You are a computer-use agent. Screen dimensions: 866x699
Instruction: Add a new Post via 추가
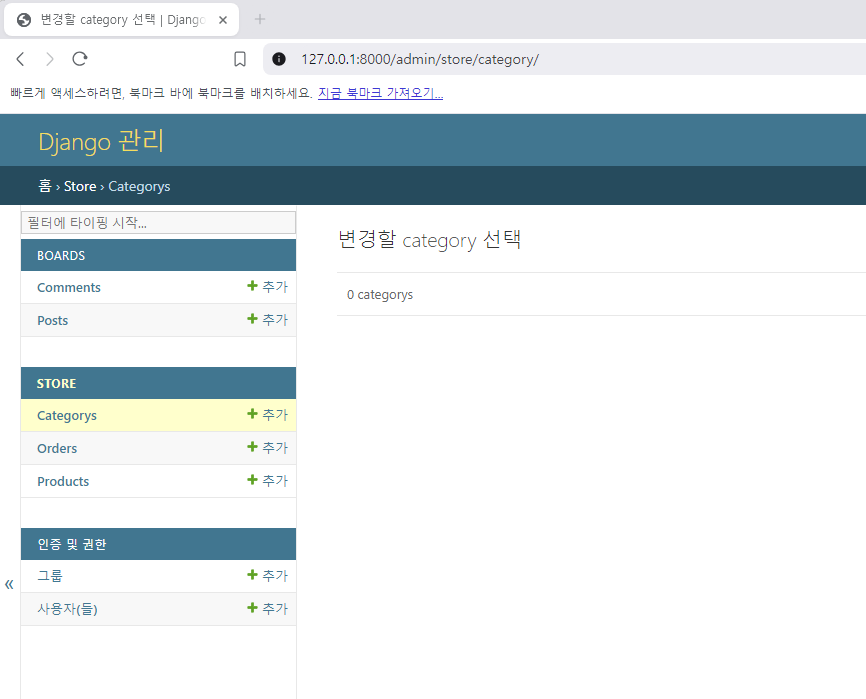(x=267, y=320)
